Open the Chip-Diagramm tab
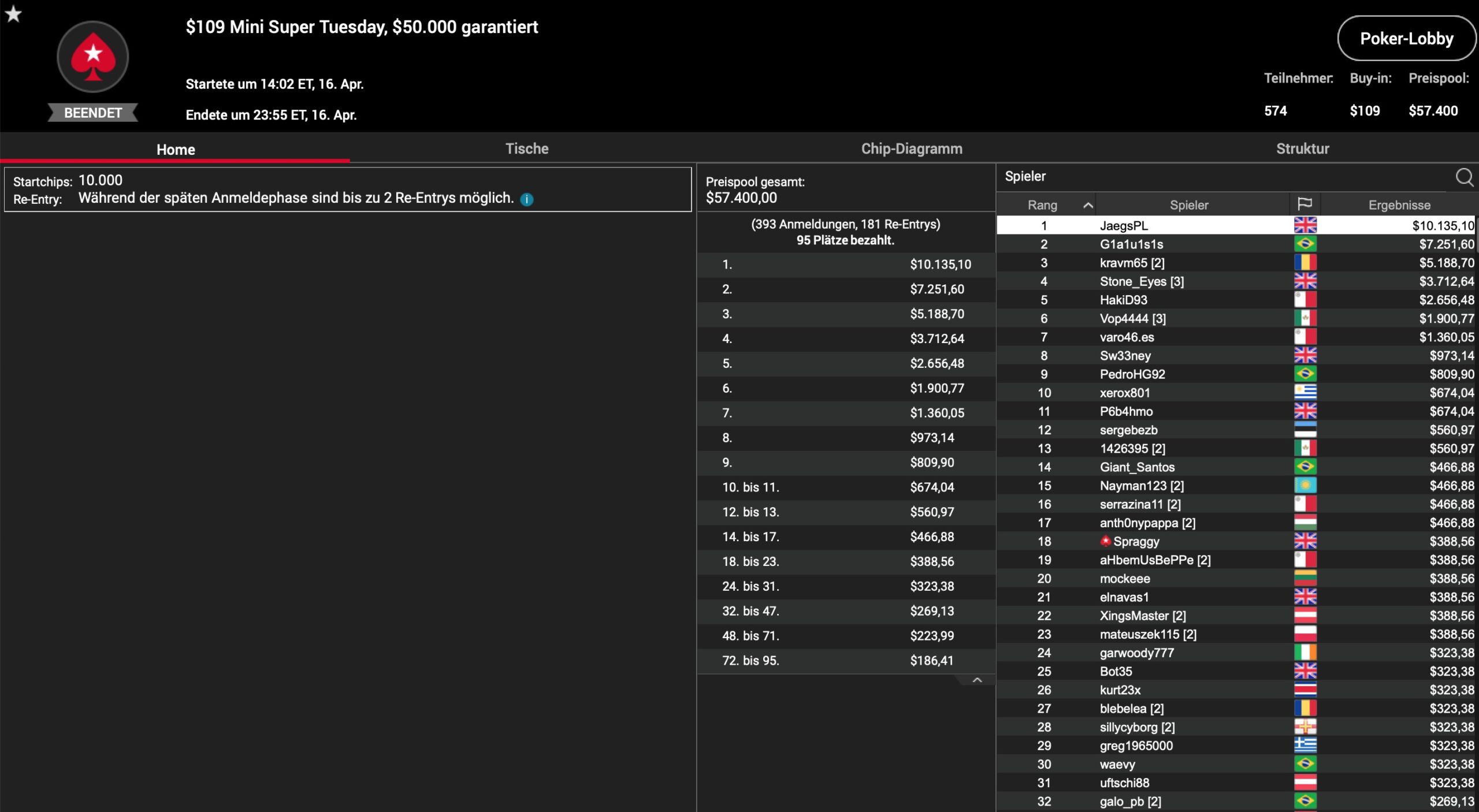Image resolution: width=1479 pixels, height=812 pixels. (911, 148)
